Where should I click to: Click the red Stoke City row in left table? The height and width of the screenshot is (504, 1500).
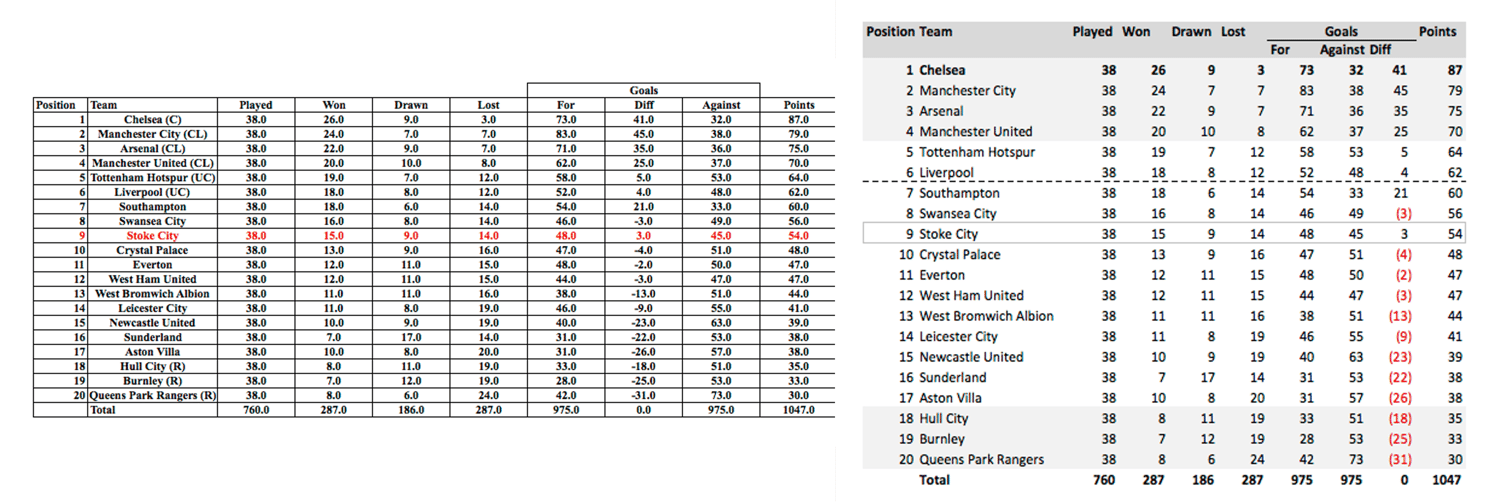(x=152, y=235)
